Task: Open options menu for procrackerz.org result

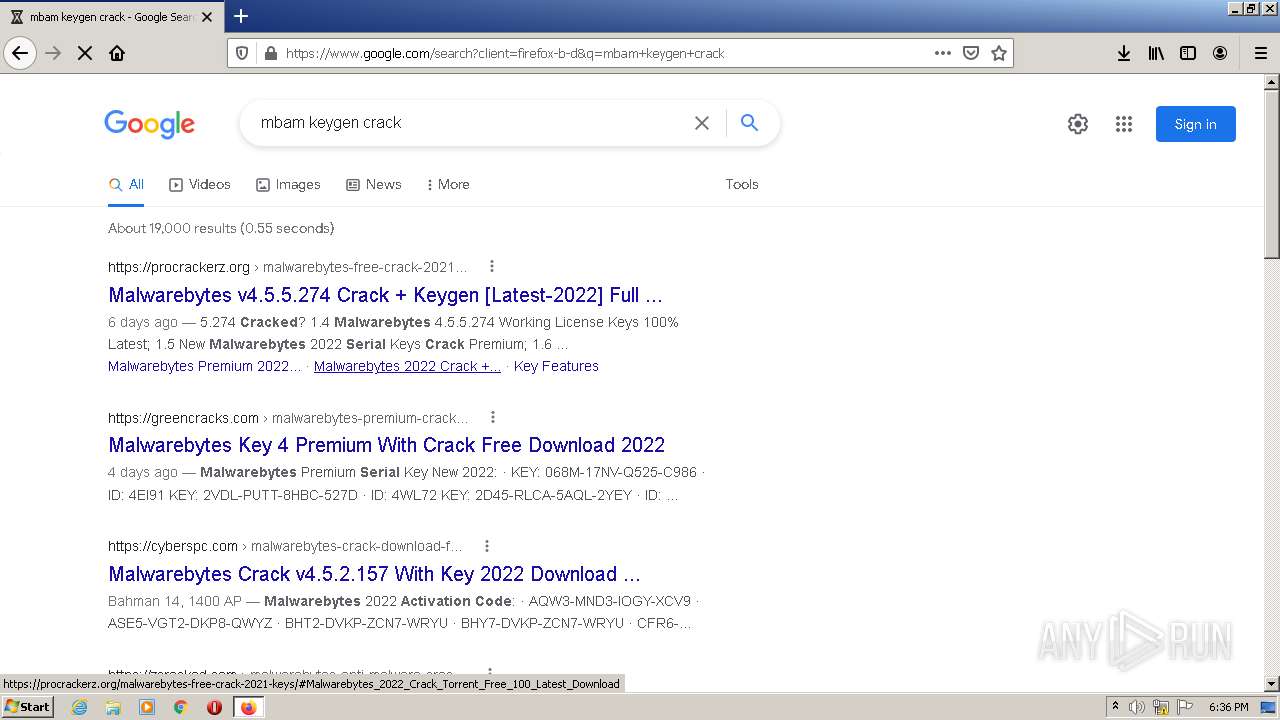Action: [491, 266]
